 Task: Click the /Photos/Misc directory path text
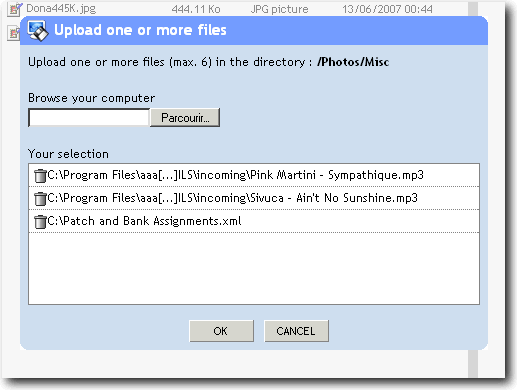coord(353,62)
